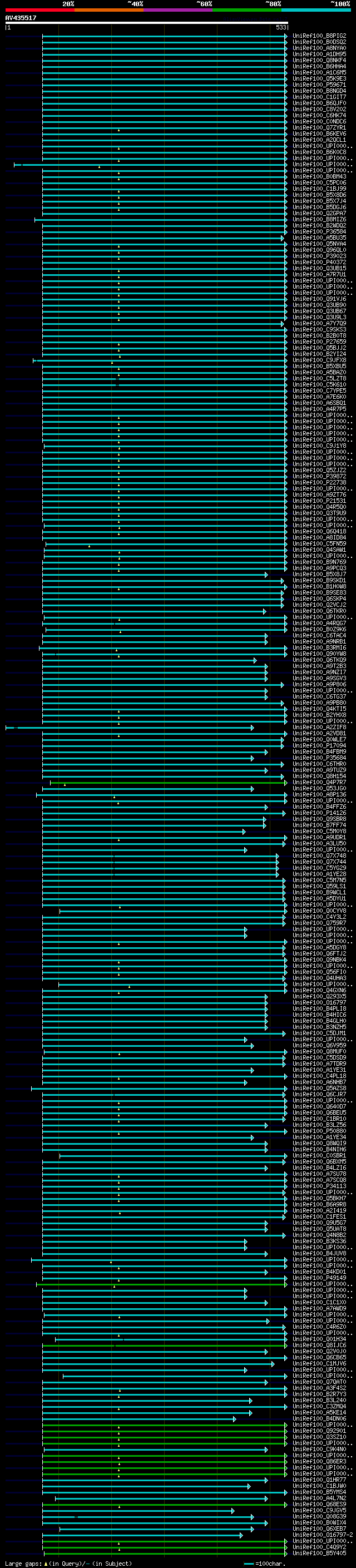Select the query name AV435517

[21, 18]
